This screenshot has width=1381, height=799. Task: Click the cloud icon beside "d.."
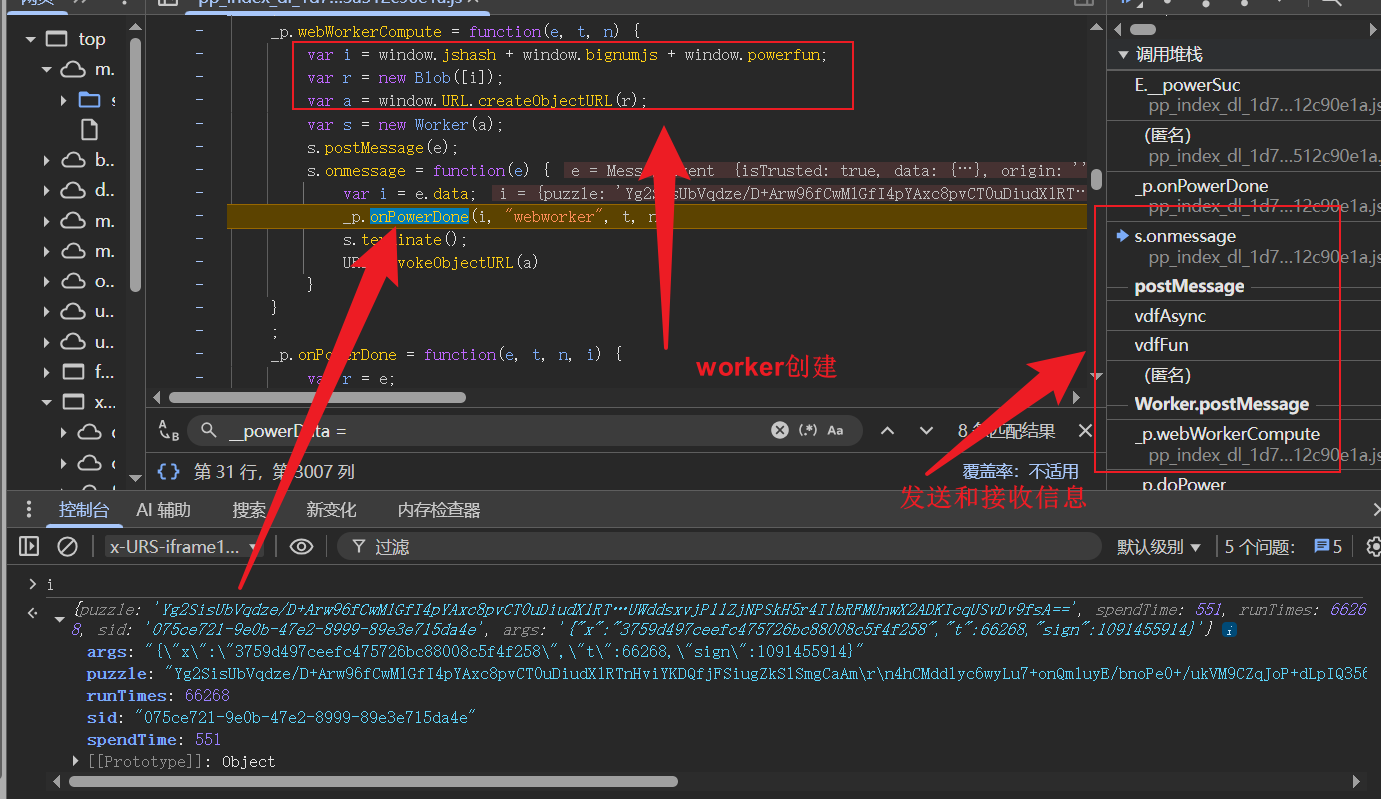73,190
